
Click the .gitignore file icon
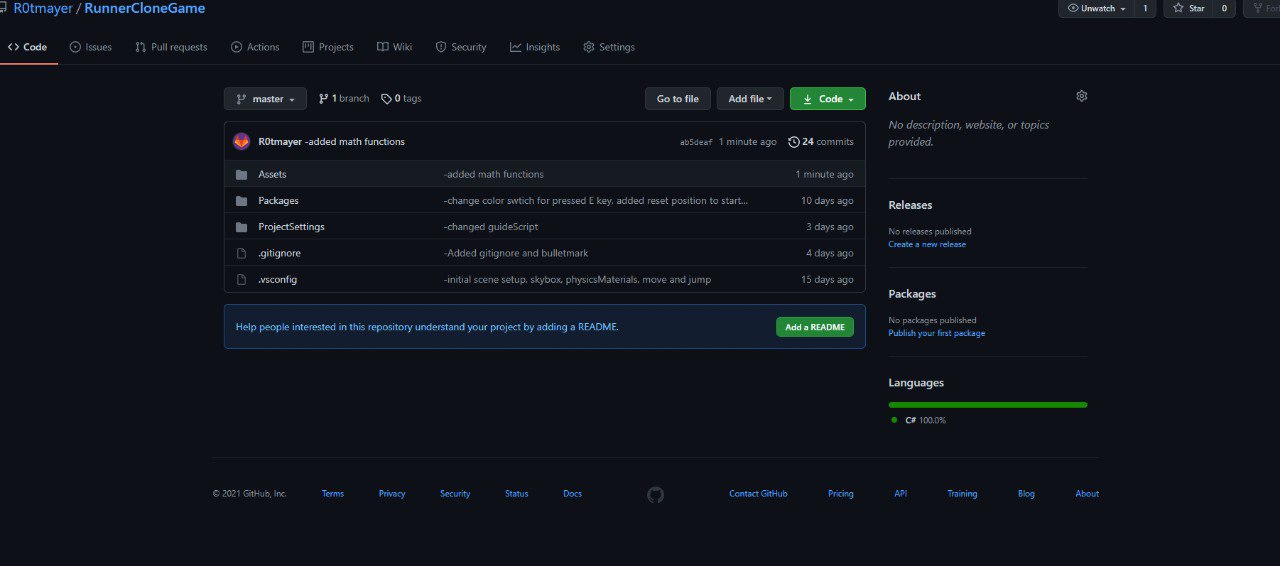(241, 253)
